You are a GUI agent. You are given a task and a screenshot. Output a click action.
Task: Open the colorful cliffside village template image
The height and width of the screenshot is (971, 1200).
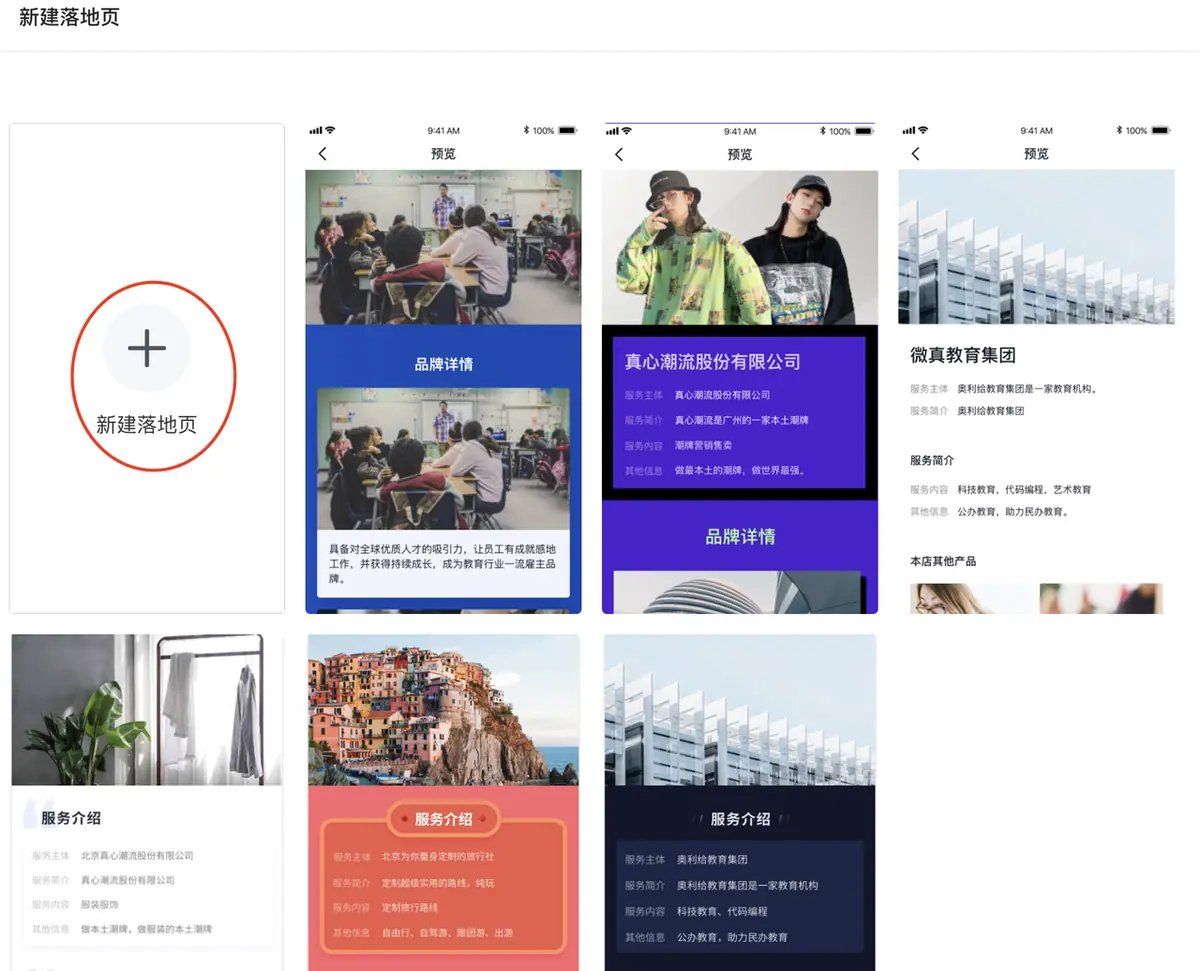pyautogui.click(x=443, y=710)
